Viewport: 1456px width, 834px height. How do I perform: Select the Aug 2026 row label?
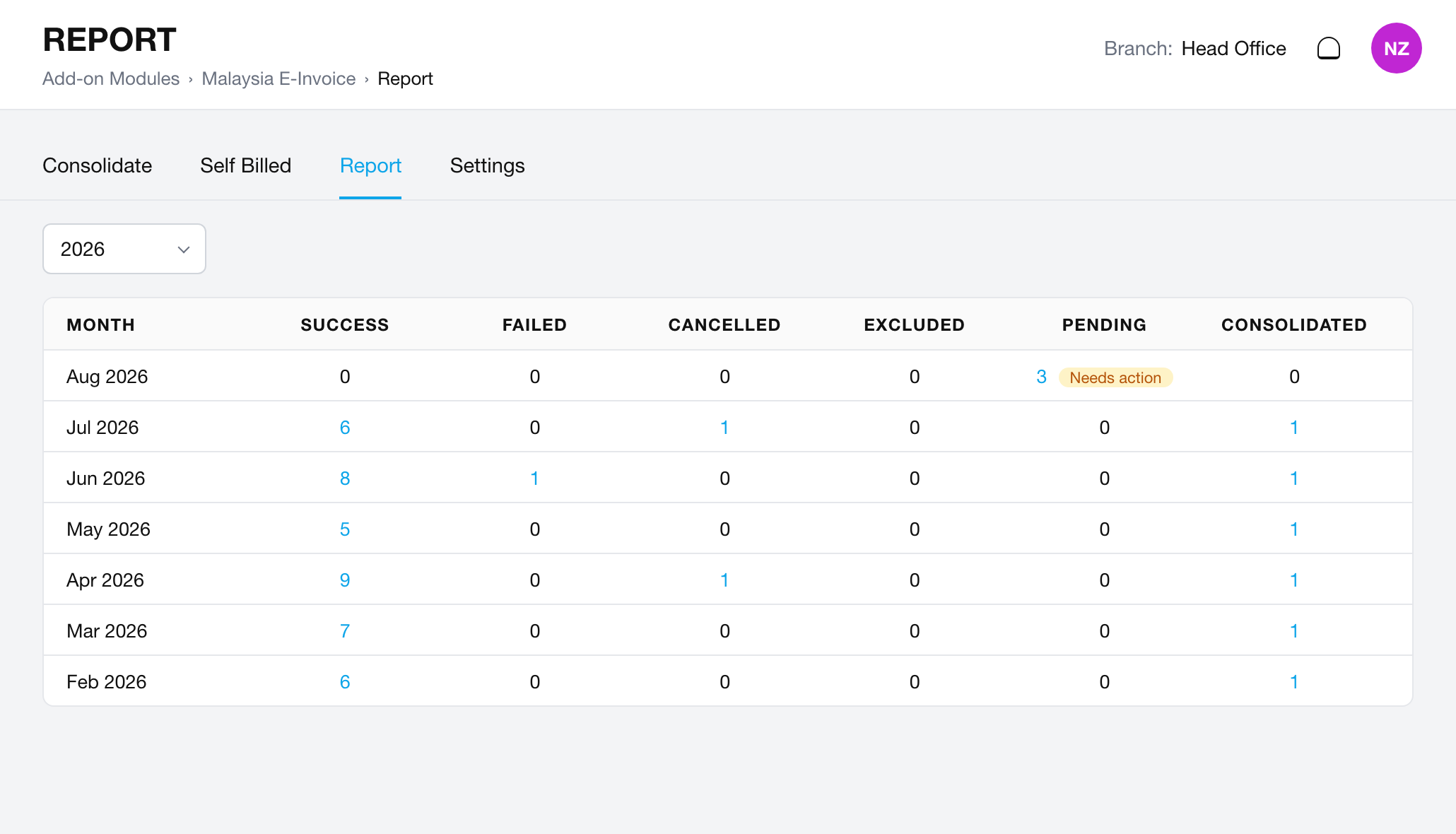107,377
